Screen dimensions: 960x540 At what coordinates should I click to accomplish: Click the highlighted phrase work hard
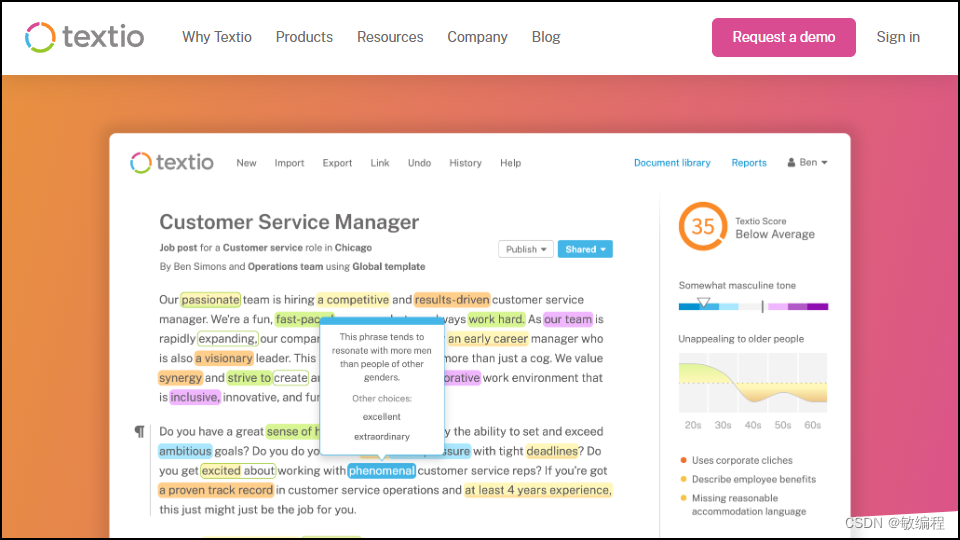(497, 319)
